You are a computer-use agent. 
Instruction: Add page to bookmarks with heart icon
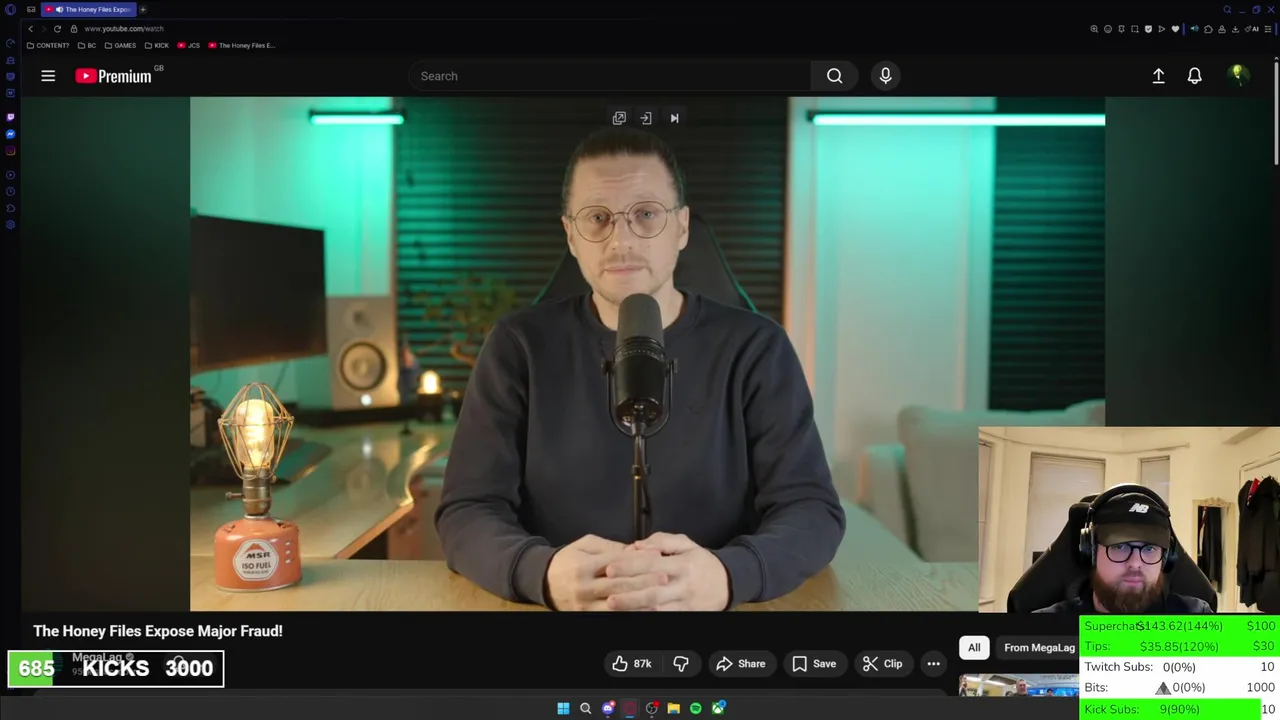(x=1175, y=29)
